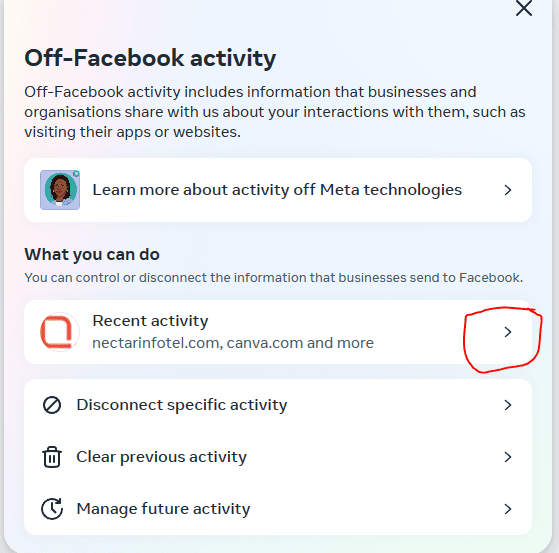Click the arrow beside Clear previous activity

[x=508, y=457]
